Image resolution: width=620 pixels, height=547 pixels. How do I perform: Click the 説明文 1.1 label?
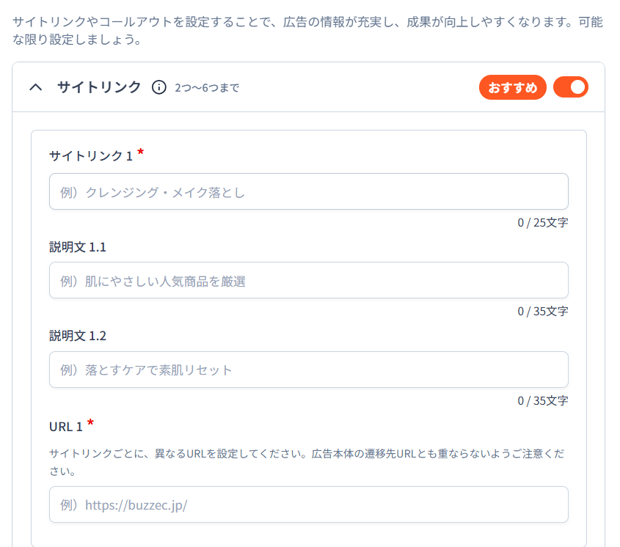coord(77,246)
